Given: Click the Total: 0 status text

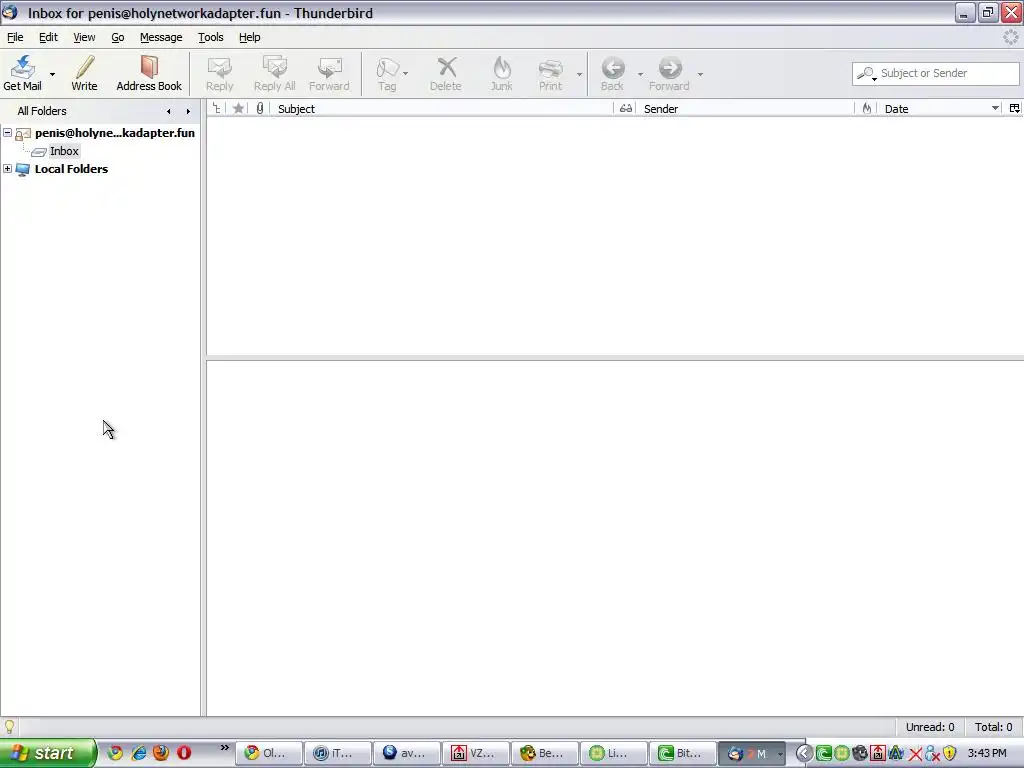Looking at the screenshot, I should pyautogui.click(x=993, y=727).
